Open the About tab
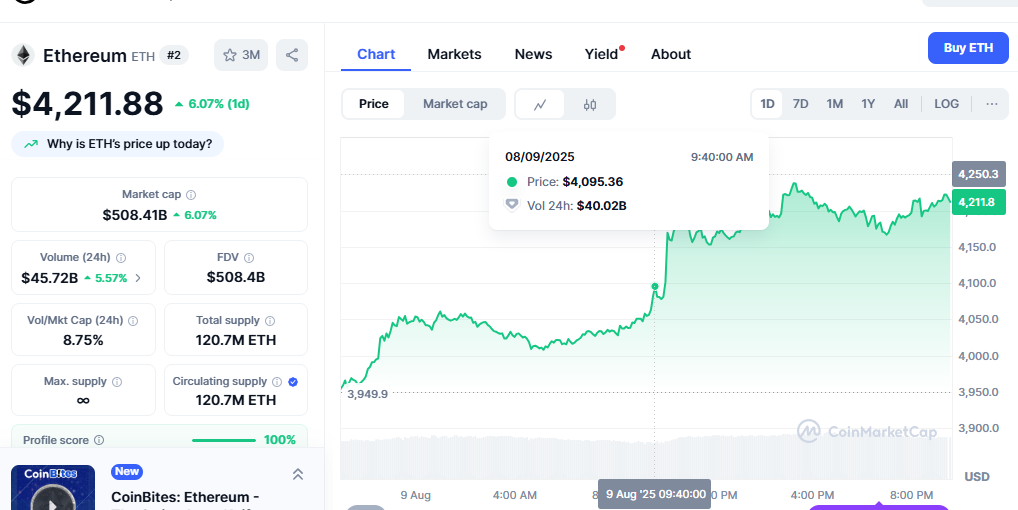The height and width of the screenshot is (510, 1018). point(671,54)
